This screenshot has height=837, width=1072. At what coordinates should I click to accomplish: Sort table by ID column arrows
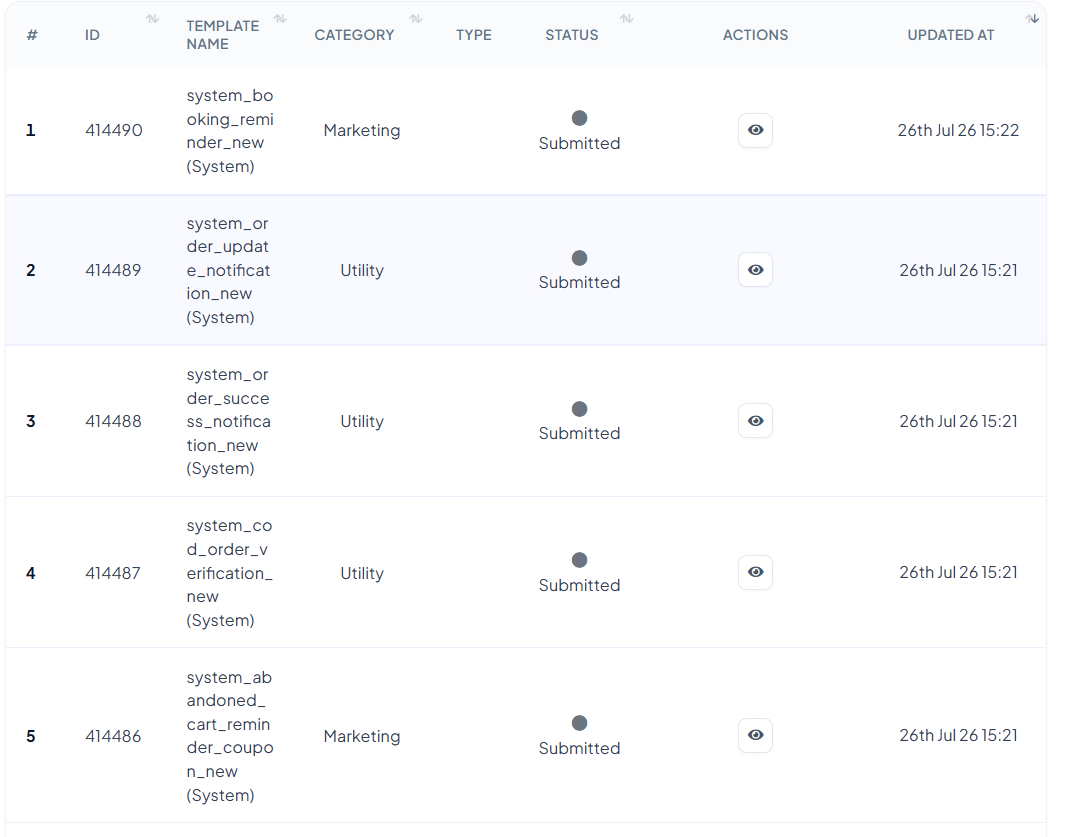coord(152,18)
